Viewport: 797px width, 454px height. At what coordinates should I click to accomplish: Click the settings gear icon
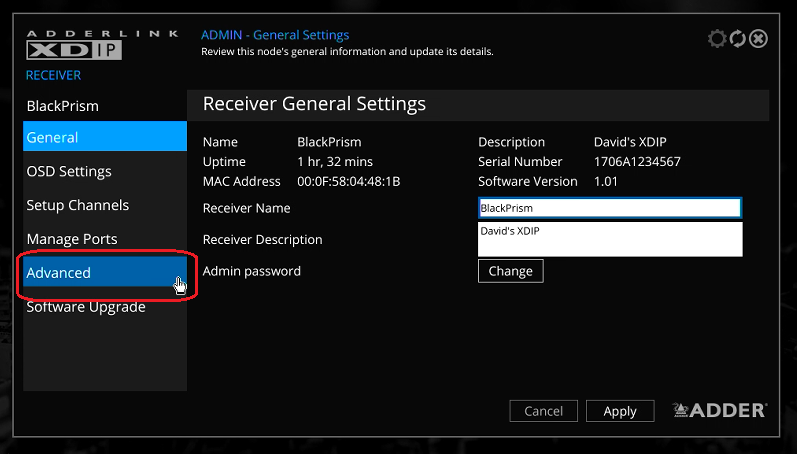[716, 39]
